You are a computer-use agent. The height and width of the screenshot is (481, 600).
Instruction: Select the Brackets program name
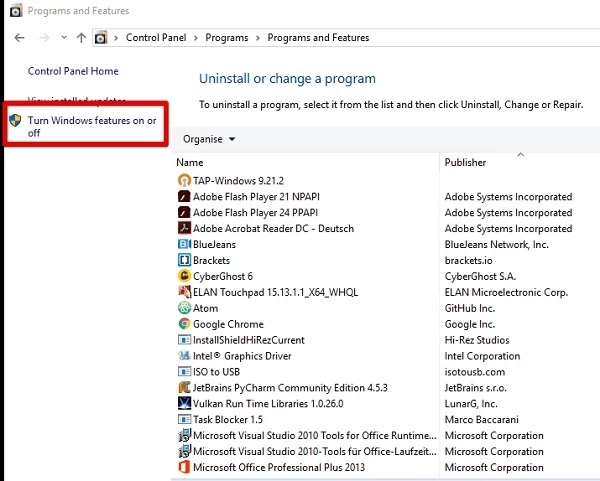pyautogui.click(x=211, y=260)
